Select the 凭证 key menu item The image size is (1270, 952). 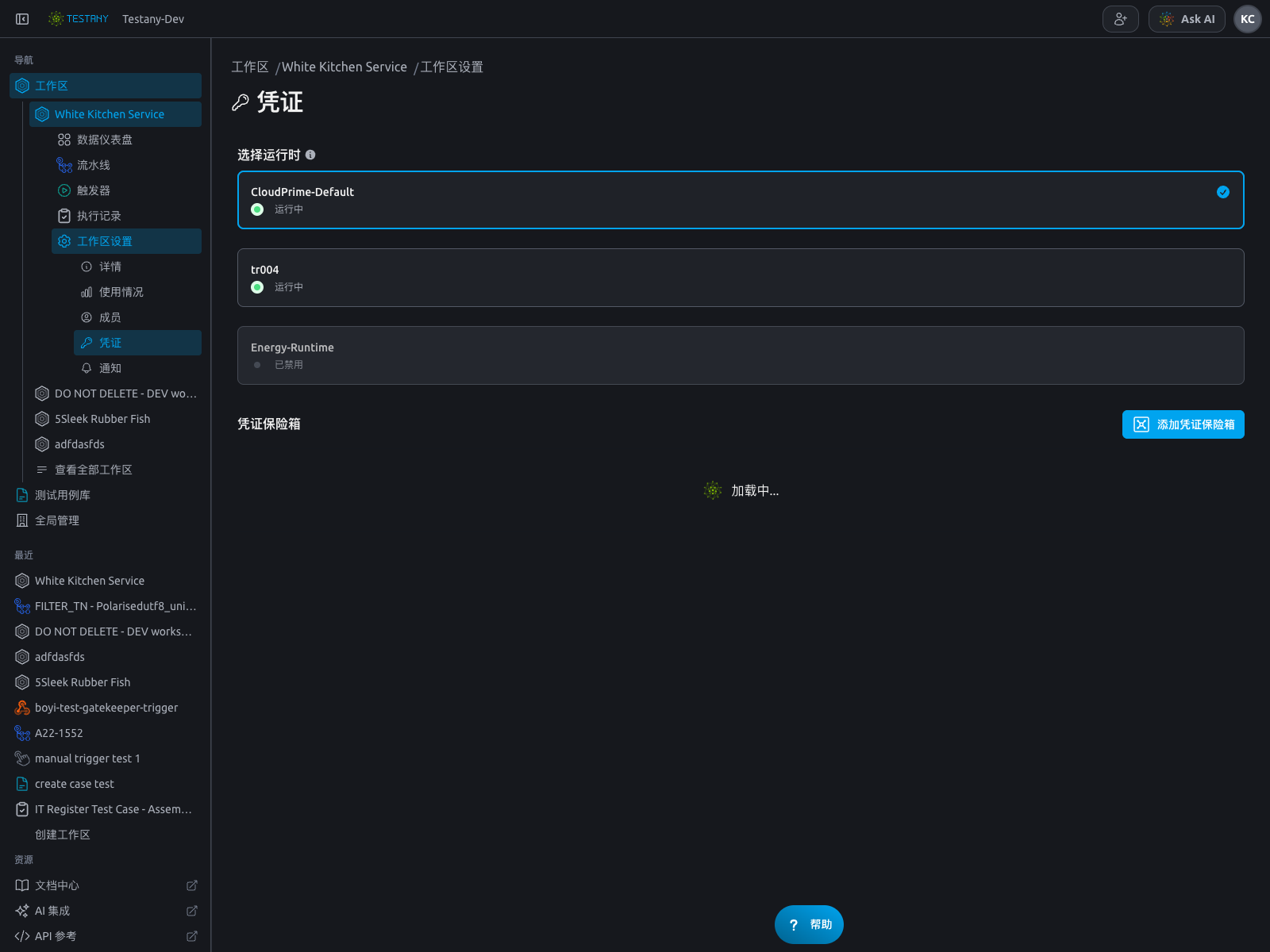[x=137, y=343]
